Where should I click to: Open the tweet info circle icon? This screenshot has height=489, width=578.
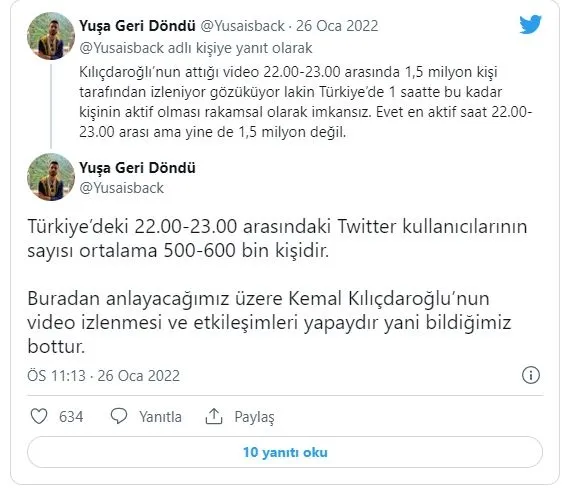click(531, 376)
